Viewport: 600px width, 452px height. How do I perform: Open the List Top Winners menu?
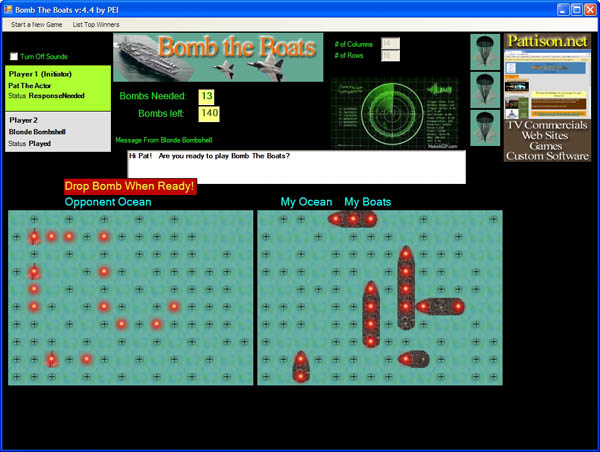pos(97,23)
